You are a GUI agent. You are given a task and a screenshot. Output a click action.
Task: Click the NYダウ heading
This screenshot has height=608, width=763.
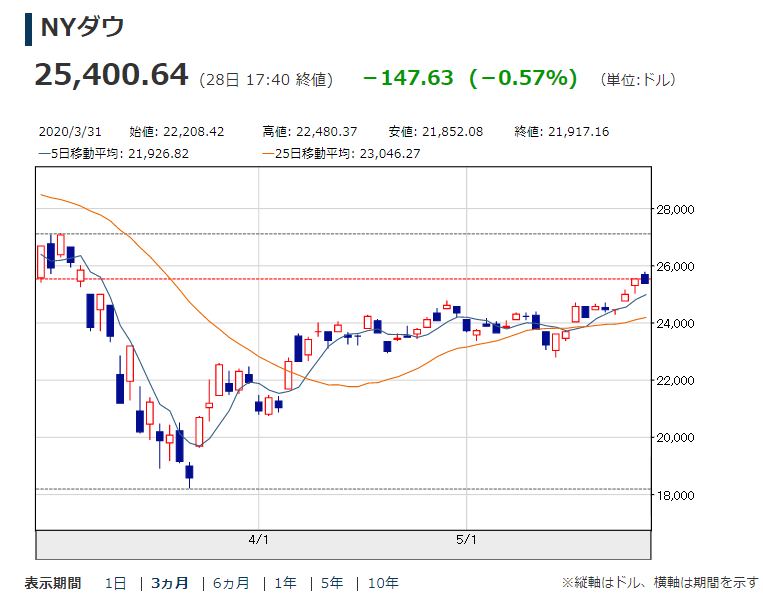click(x=82, y=28)
